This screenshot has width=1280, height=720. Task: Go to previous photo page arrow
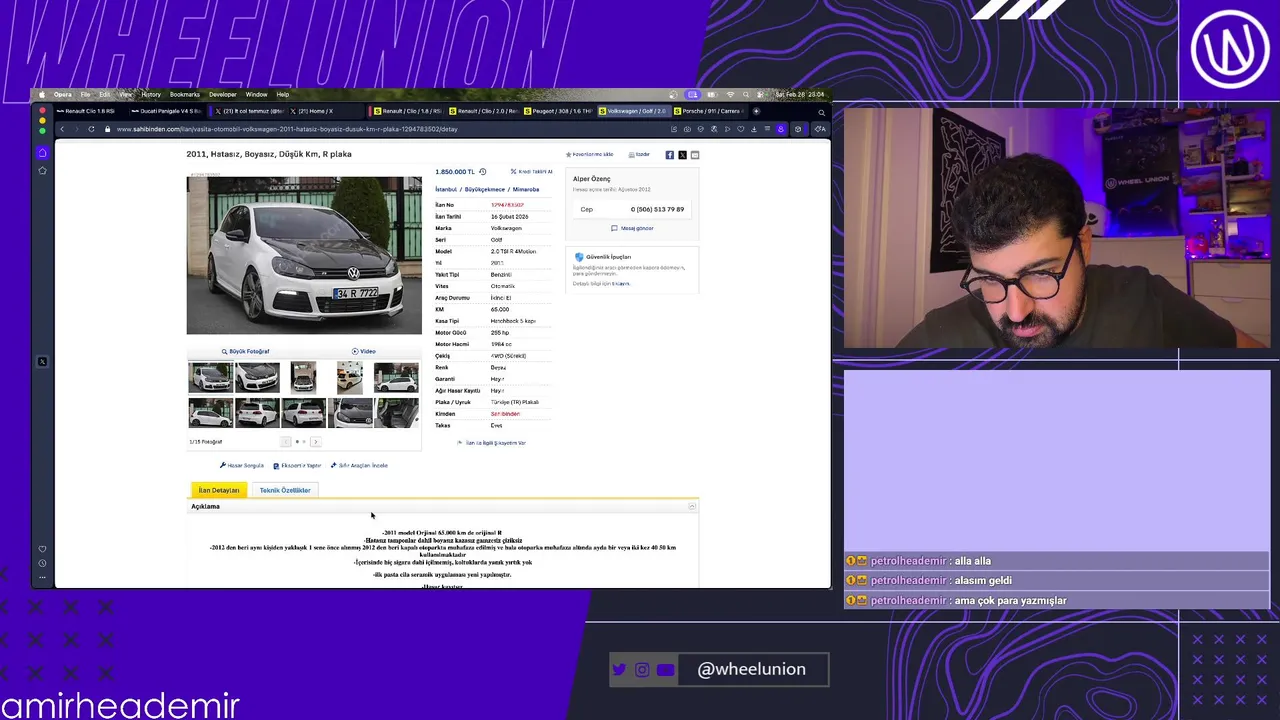click(286, 441)
